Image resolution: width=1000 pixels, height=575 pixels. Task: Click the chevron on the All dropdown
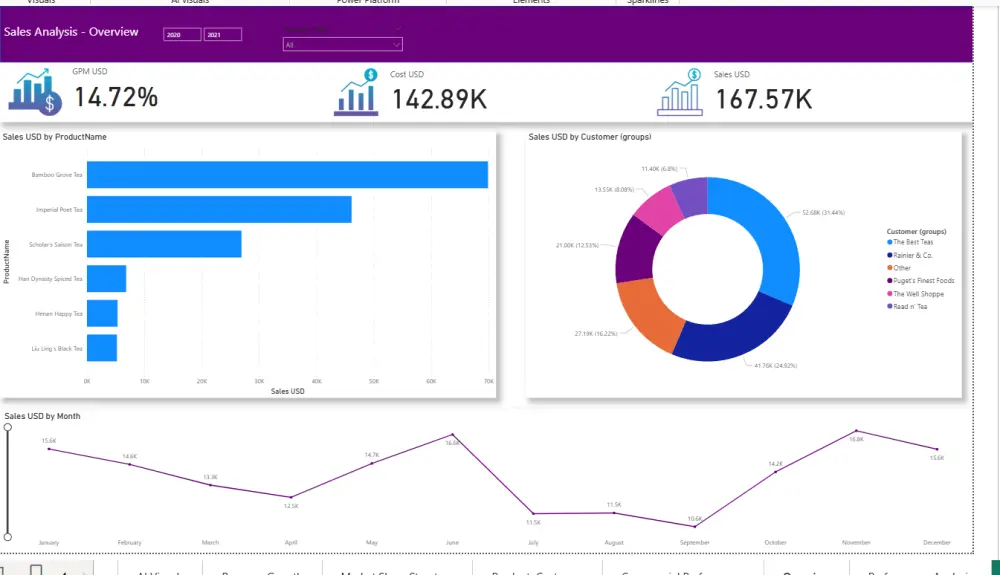396,45
